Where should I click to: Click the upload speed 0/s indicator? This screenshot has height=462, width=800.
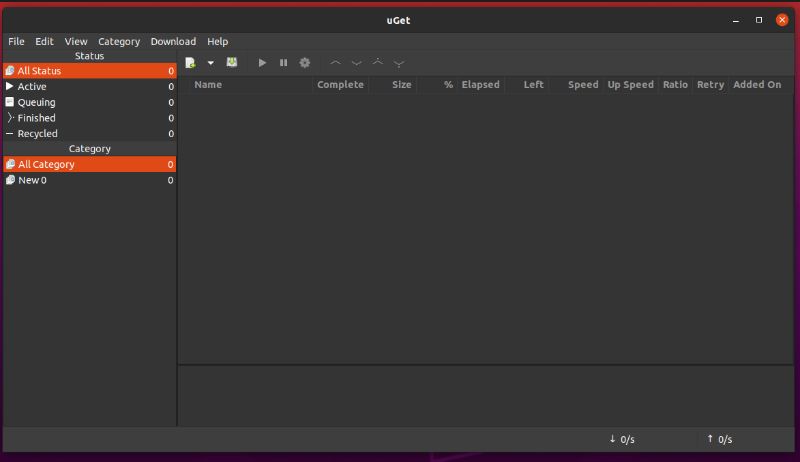pyautogui.click(x=719, y=439)
